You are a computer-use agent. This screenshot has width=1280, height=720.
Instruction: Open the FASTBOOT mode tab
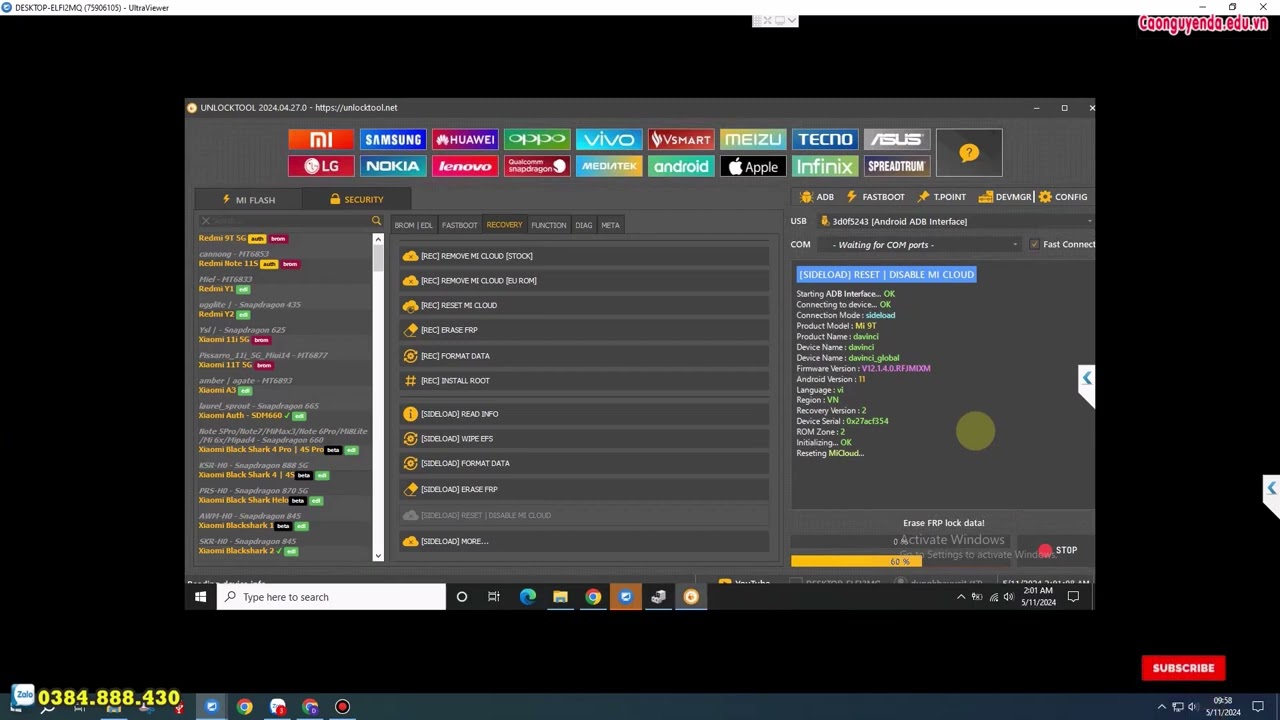pyautogui.click(x=460, y=225)
